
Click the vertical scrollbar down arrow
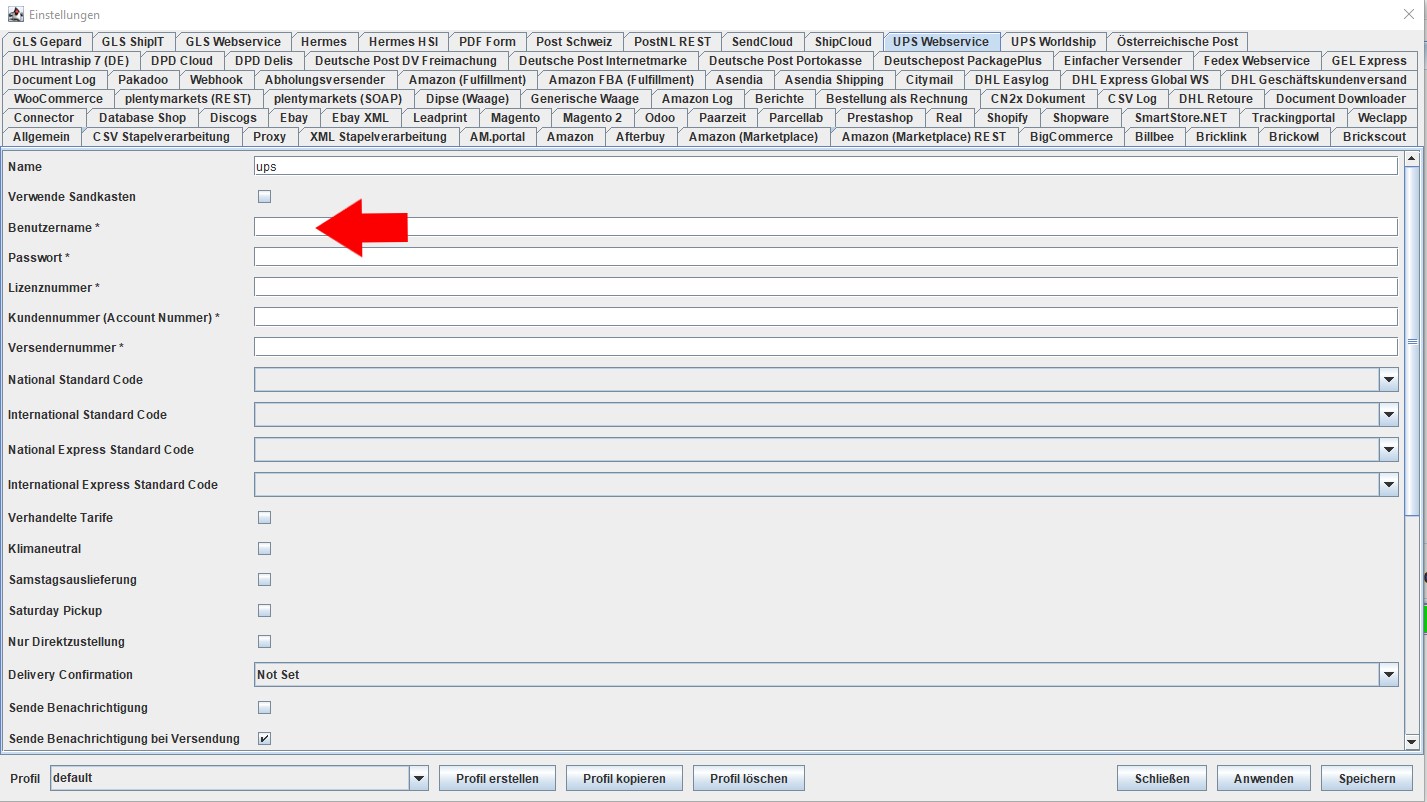point(1412,741)
